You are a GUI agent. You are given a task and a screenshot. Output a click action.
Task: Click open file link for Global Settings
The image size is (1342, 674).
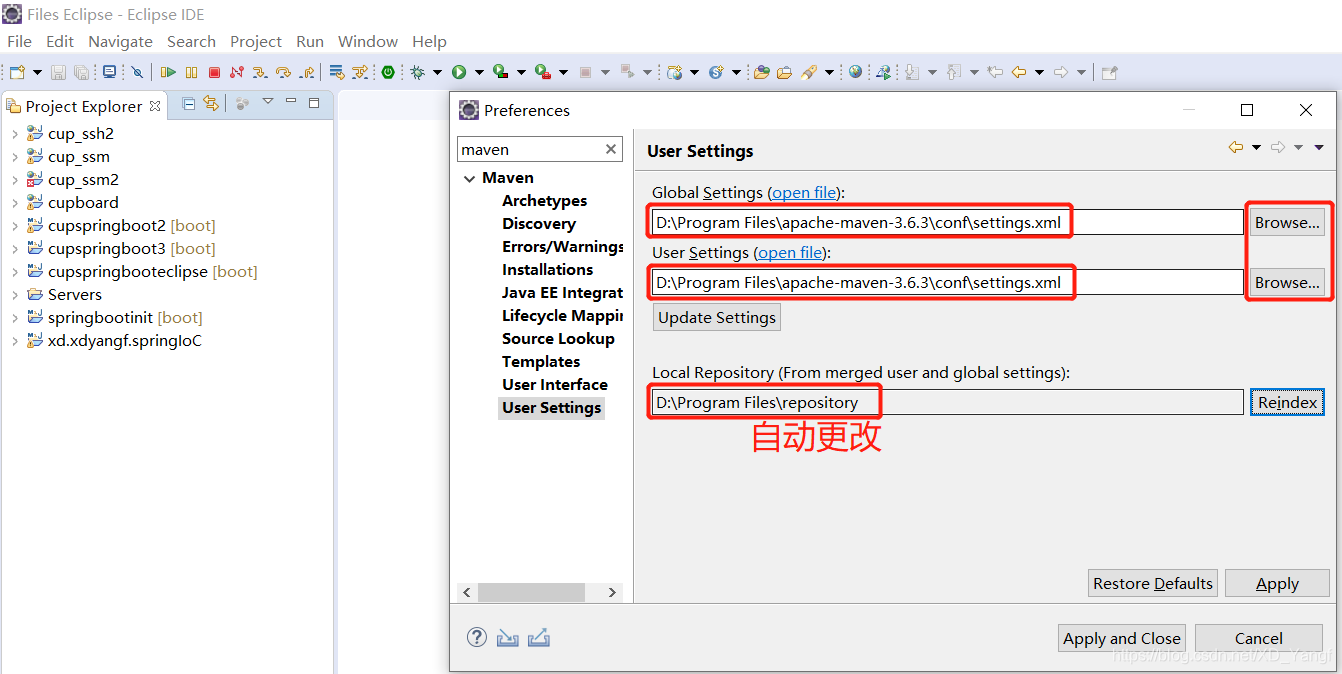804,192
